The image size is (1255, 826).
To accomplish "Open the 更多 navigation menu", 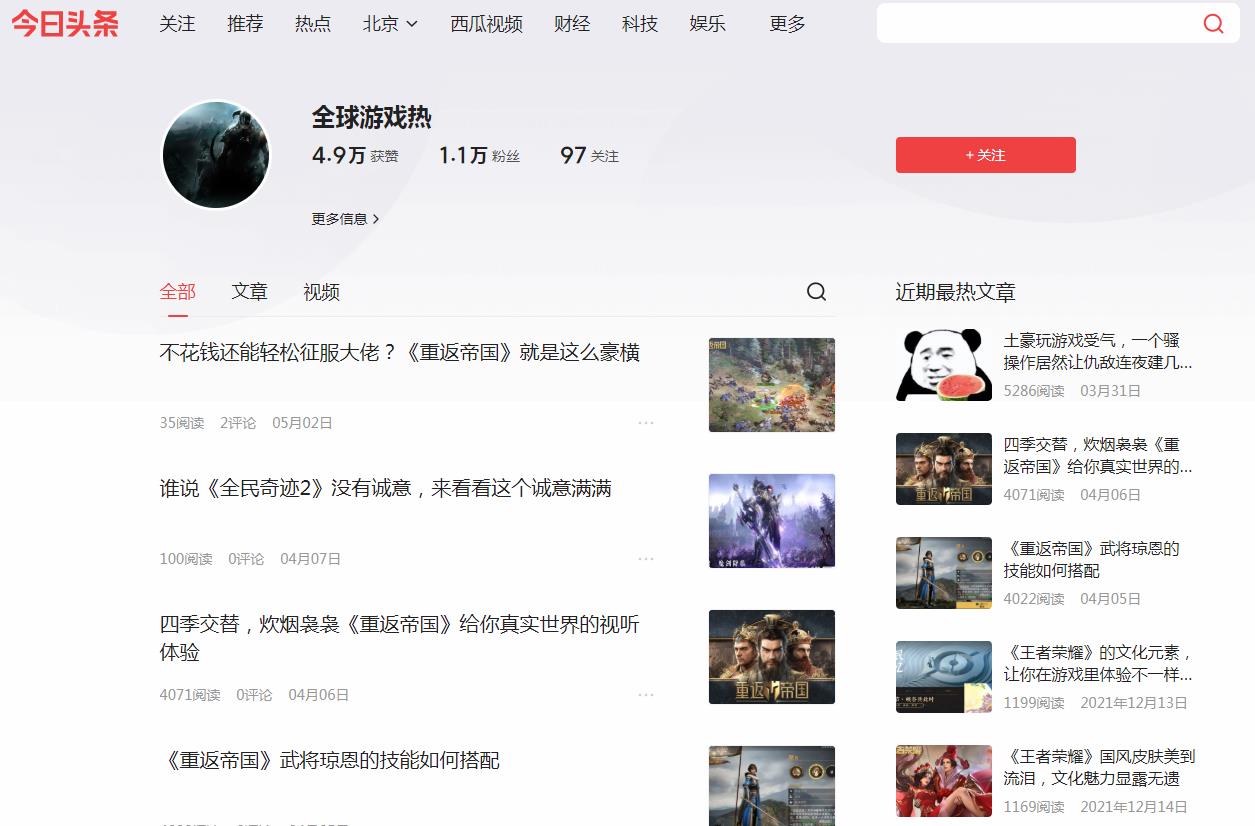I will 787,24.
